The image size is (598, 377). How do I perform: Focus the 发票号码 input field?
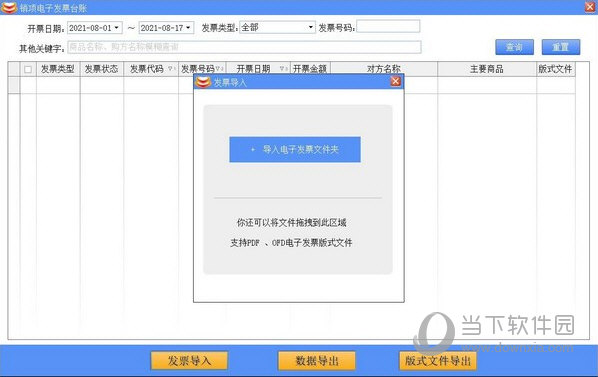[388, 26]
